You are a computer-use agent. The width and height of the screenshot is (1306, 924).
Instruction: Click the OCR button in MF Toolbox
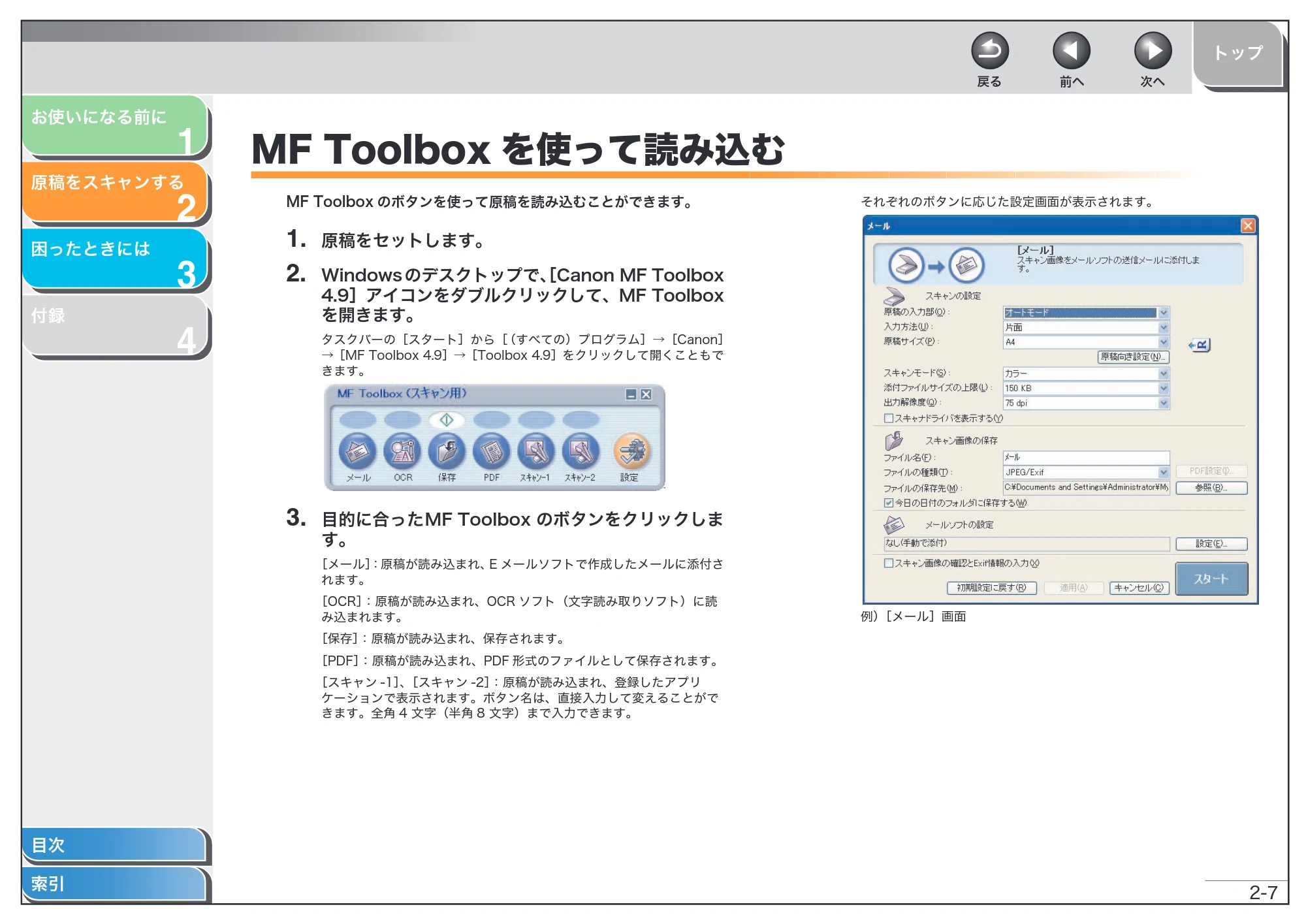[402, 451]
